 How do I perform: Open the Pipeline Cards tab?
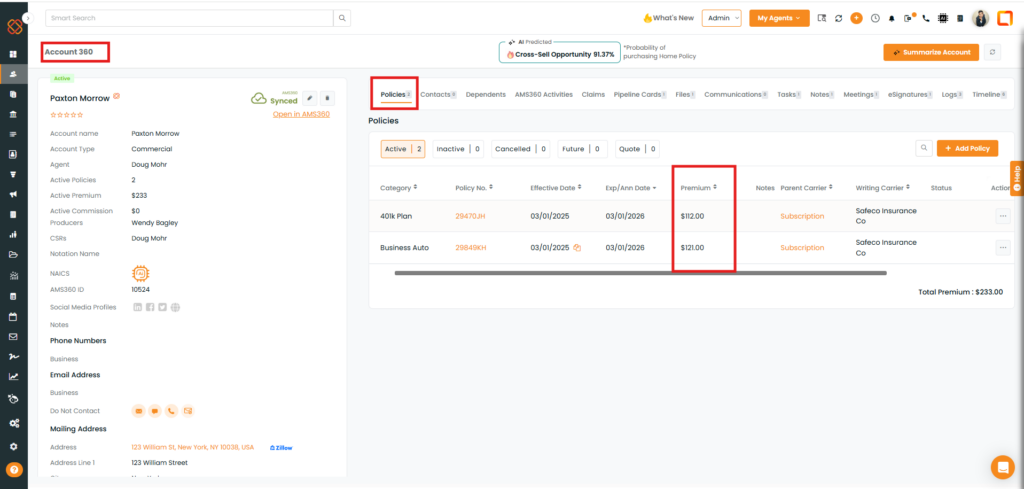click(x=640, y=94)
